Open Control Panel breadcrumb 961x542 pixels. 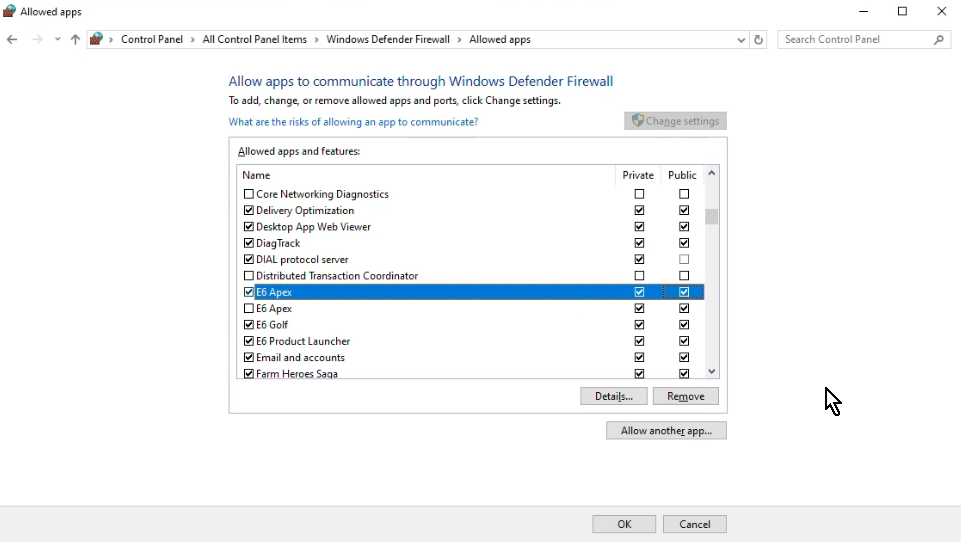152,39
